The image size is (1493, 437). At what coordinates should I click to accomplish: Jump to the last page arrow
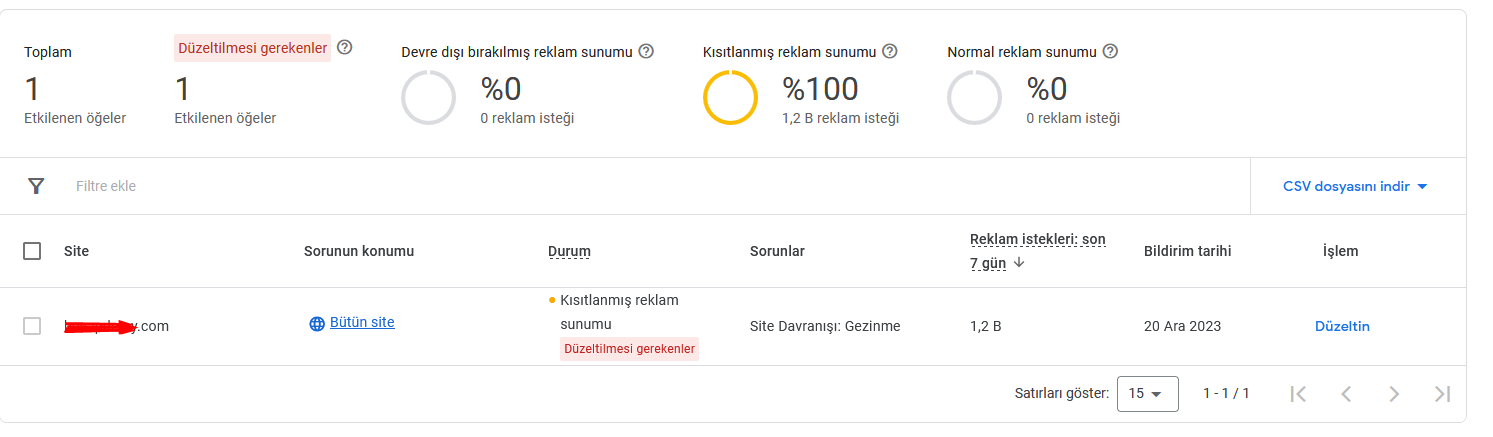click(1442, 394)
